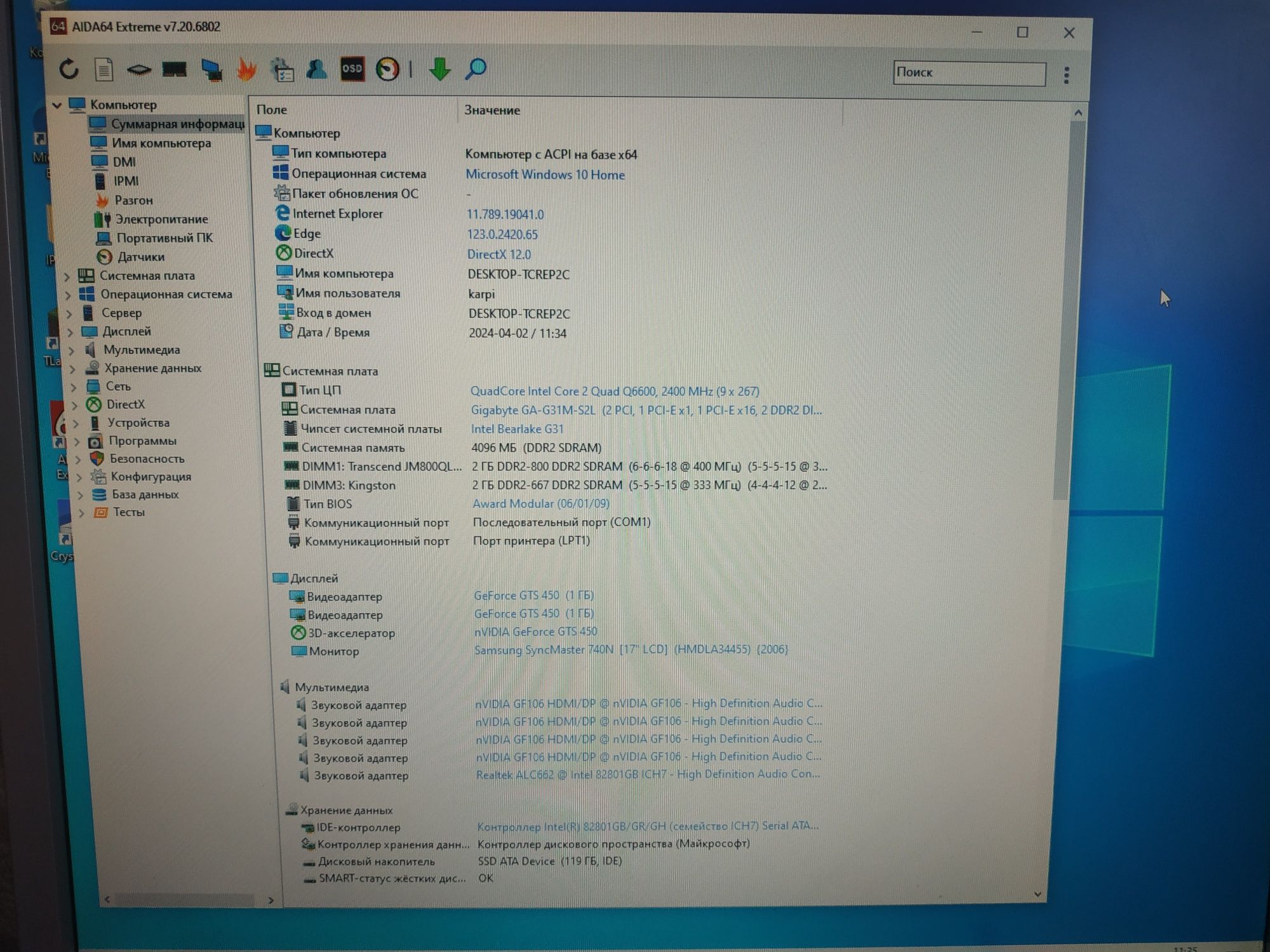The height and width of the screenshot is (952, 1270).
Task: Click the Refresh toolbar icon
Action: coord(69,69)
